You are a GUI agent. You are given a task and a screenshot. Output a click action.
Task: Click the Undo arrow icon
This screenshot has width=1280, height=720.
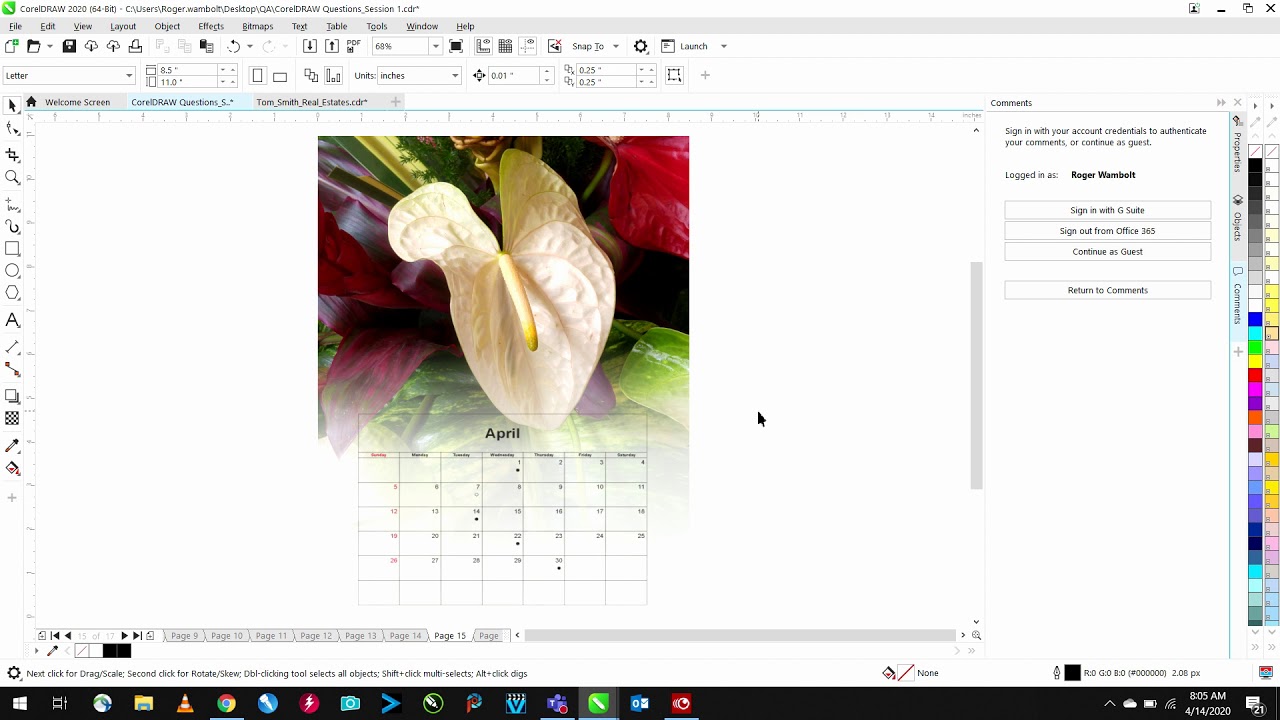tap(233, 46)
